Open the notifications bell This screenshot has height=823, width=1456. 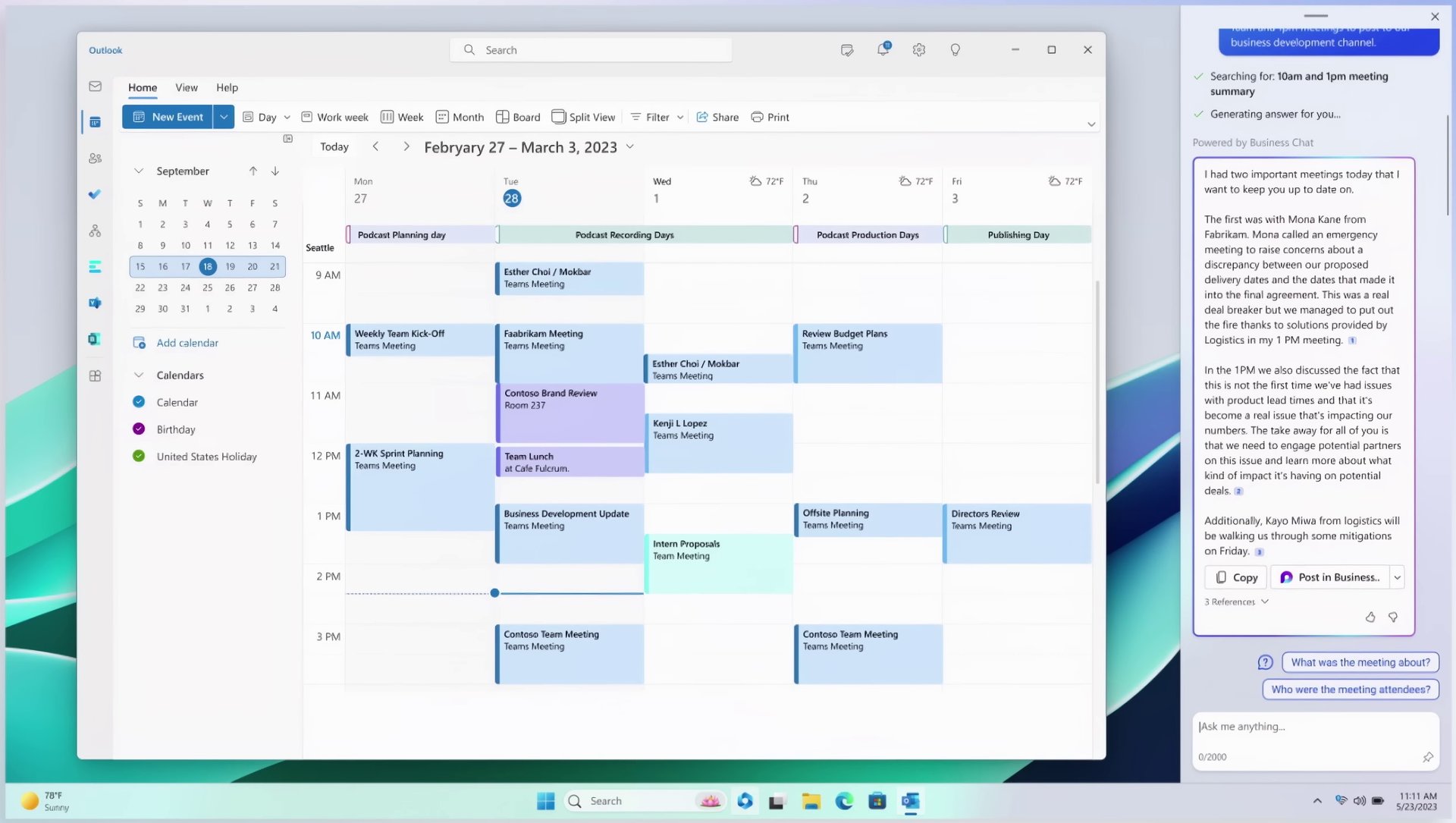coord(883,49)
